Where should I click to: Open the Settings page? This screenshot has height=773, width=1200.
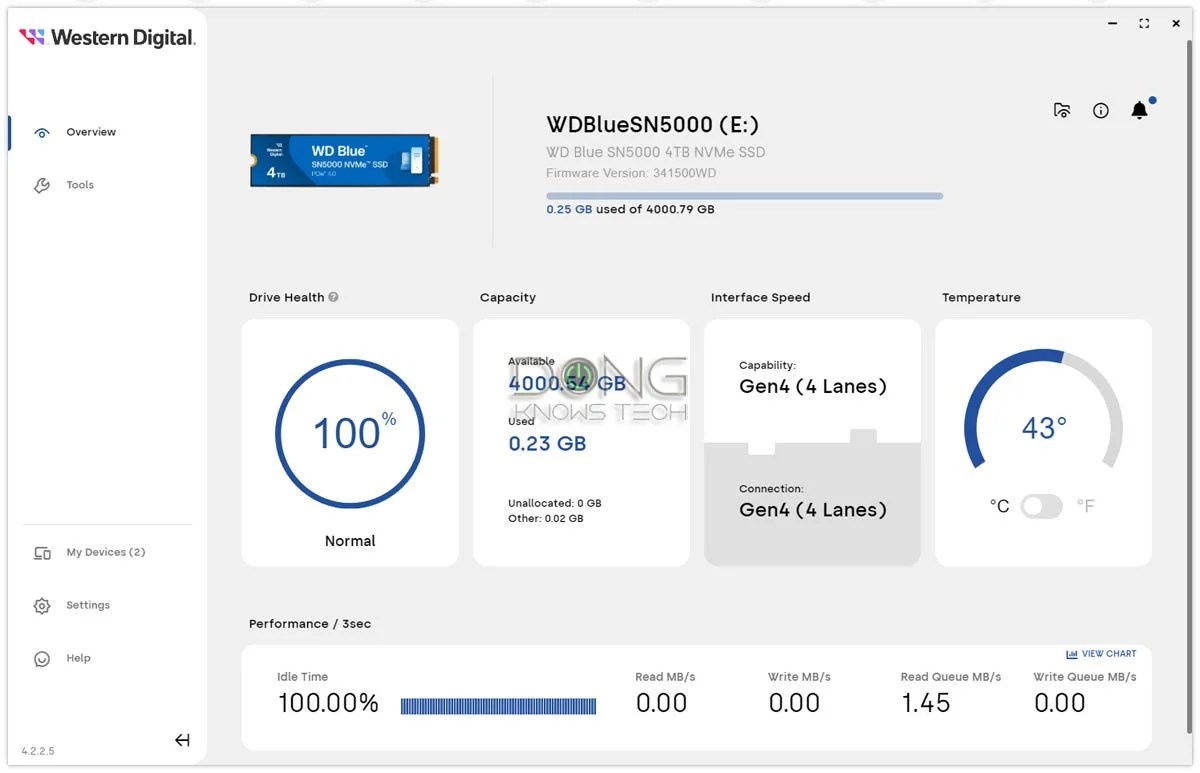click(x=88, y=605)
